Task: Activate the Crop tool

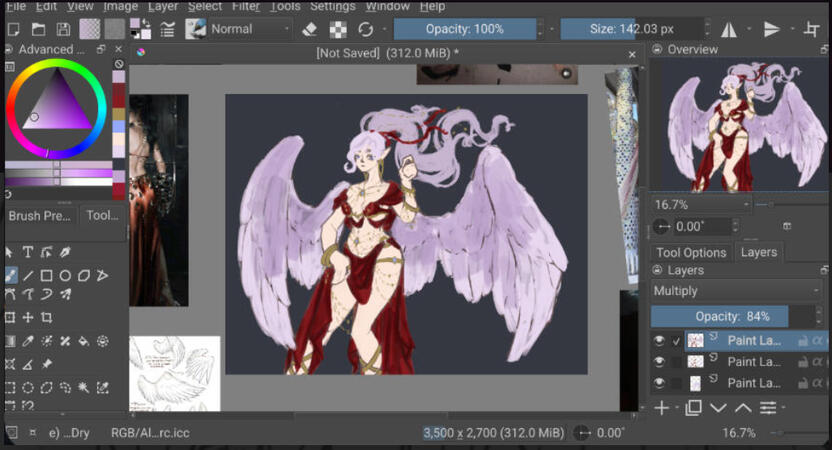Action: 47,318
